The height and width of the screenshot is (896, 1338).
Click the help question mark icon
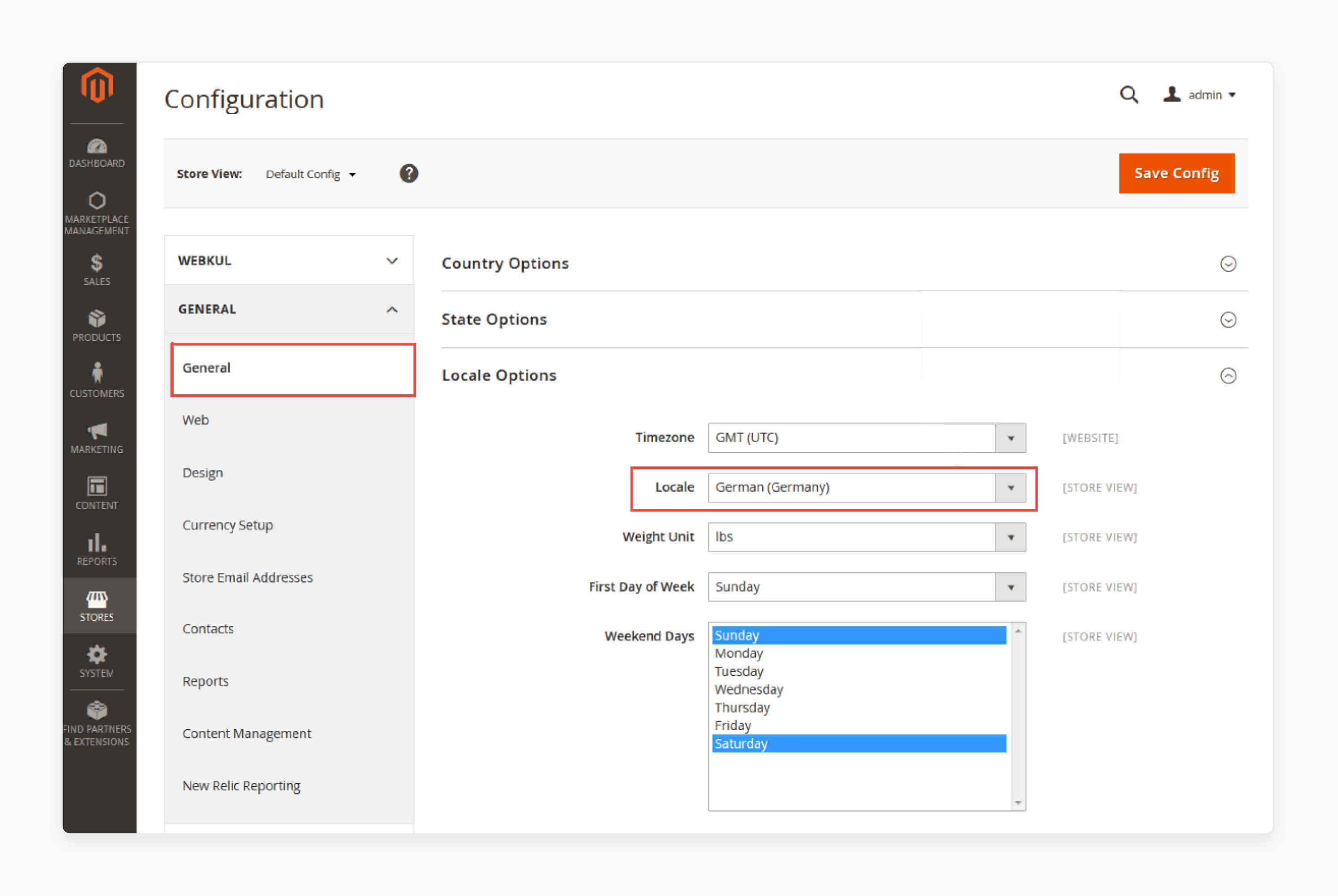point(408,173)
